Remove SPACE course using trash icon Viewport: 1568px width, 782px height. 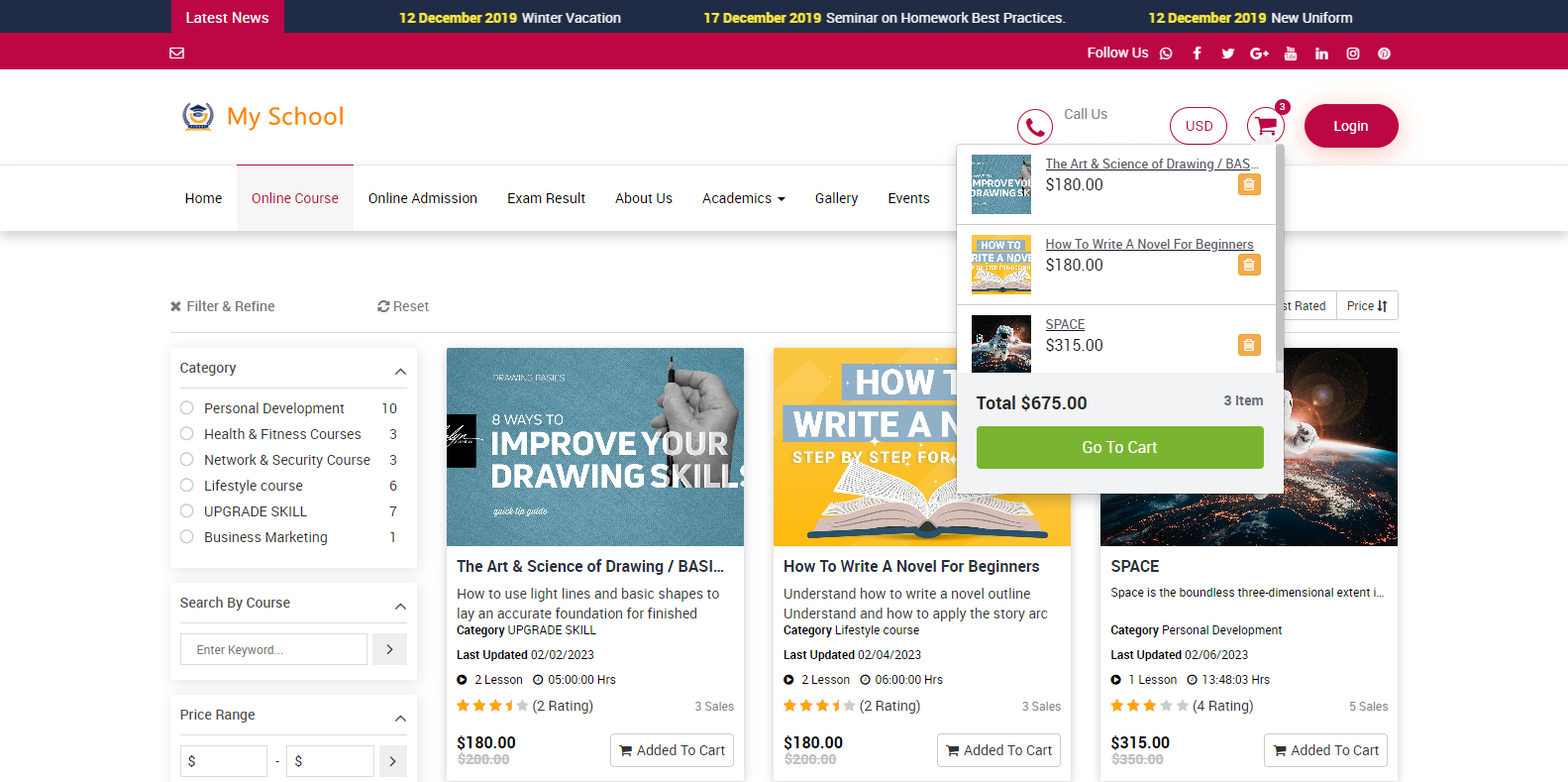coord(1248,345)
